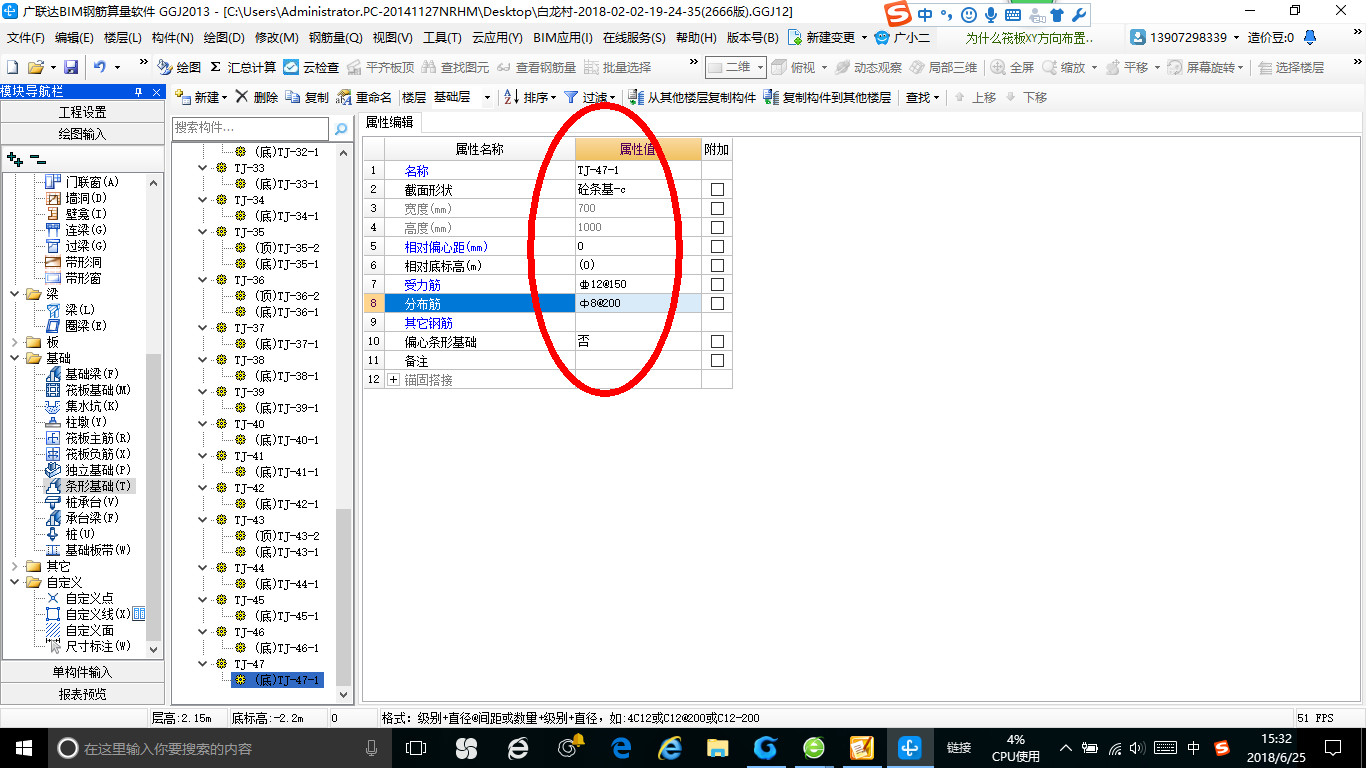Screen dimensions: 1366x768
Task: Toggle checkbox for 相对偏心距 row
Action: [x=717, y=247]
